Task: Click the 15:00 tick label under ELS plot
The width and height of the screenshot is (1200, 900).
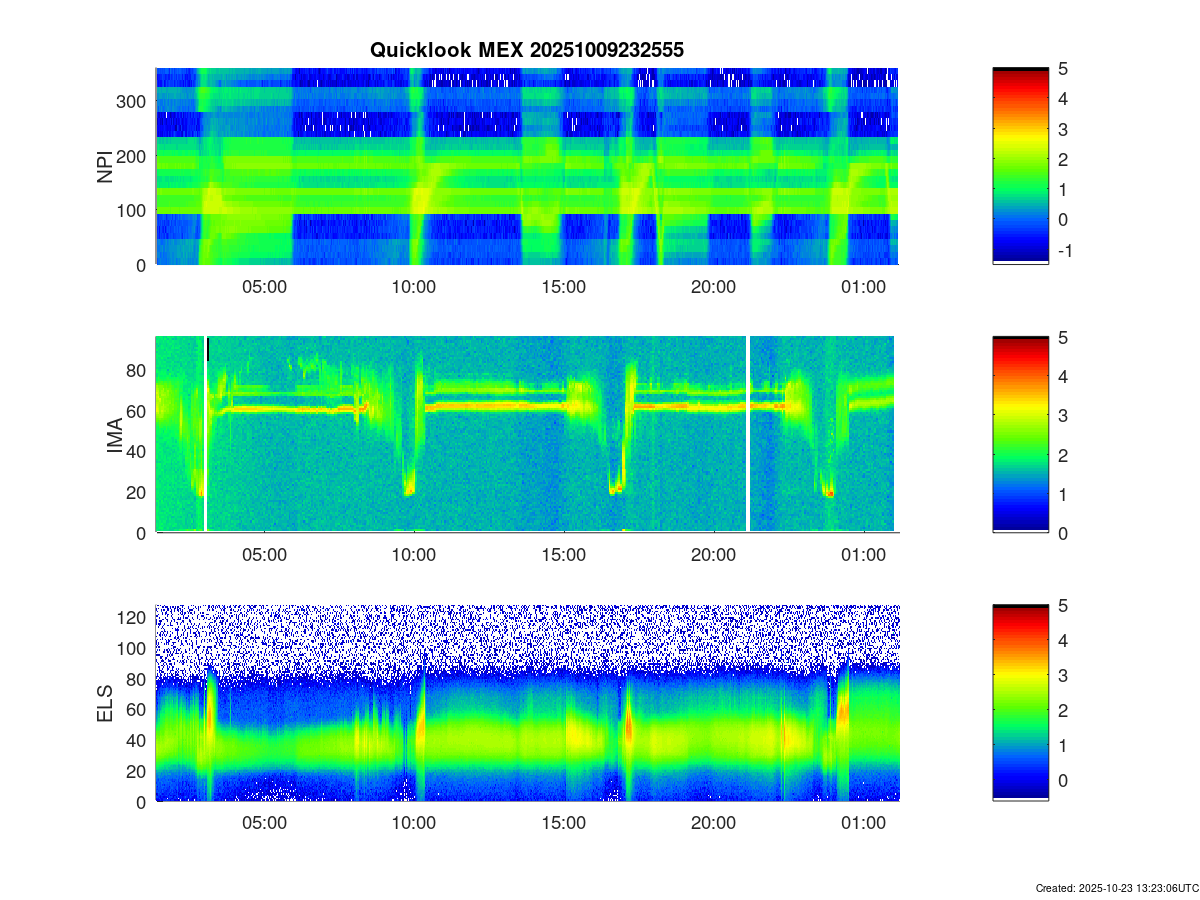Action: point(563,823)
